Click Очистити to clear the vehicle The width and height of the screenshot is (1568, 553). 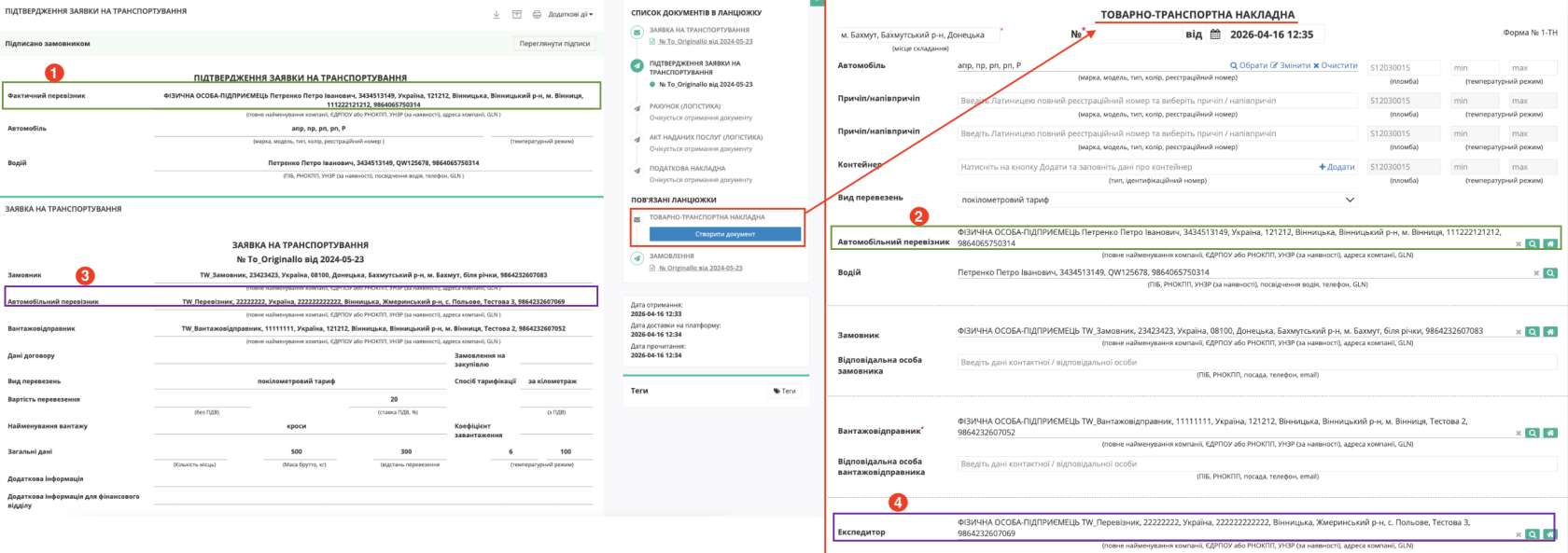click(x=1335, y=65)
